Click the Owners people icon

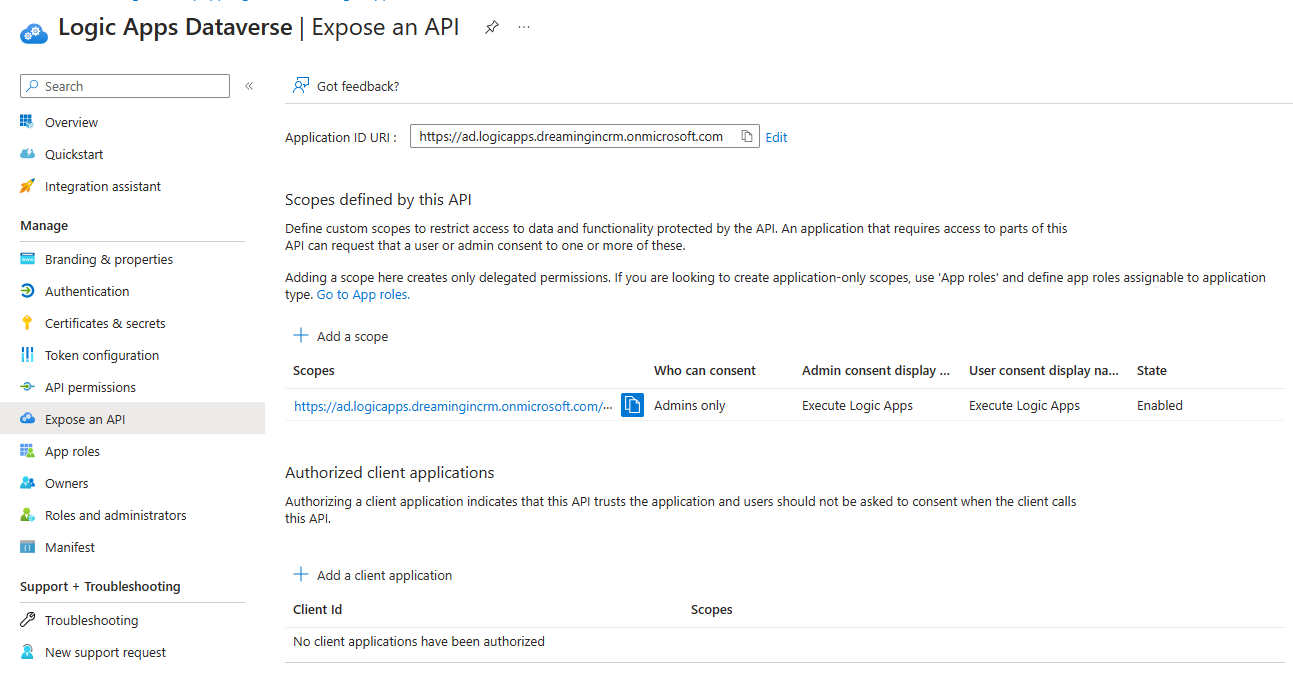(27, 483)
